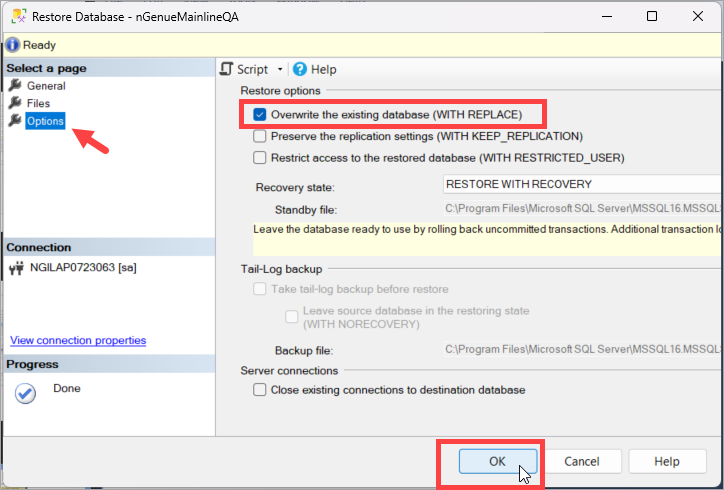Check Take tail-log backup before restore
Screen dimensions: 724x490
coord(259,289)
